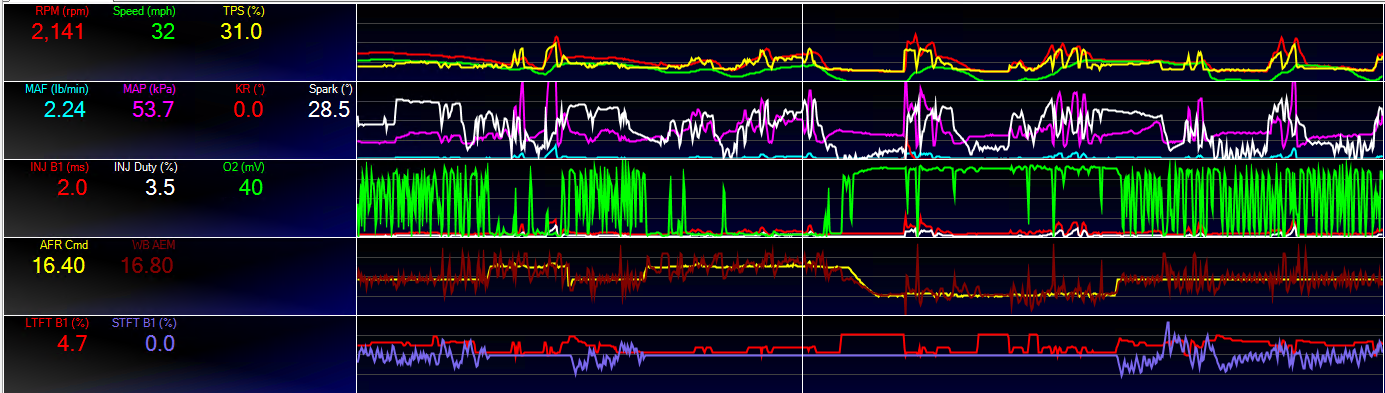This screenshot has width=1385, height=393.
Task: Select the WB AEM value 16.80
Action: tap(148, 266)
